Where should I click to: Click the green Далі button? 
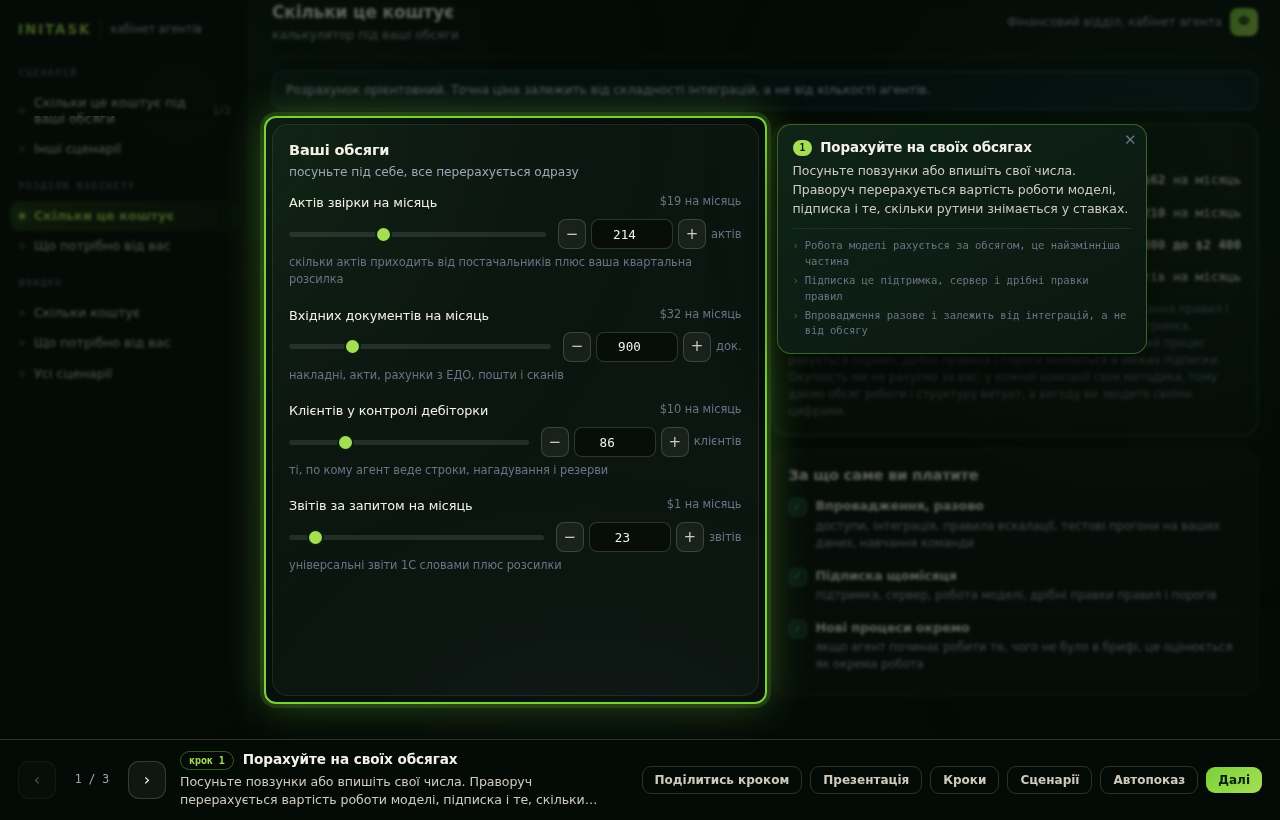coord(1234,780)
